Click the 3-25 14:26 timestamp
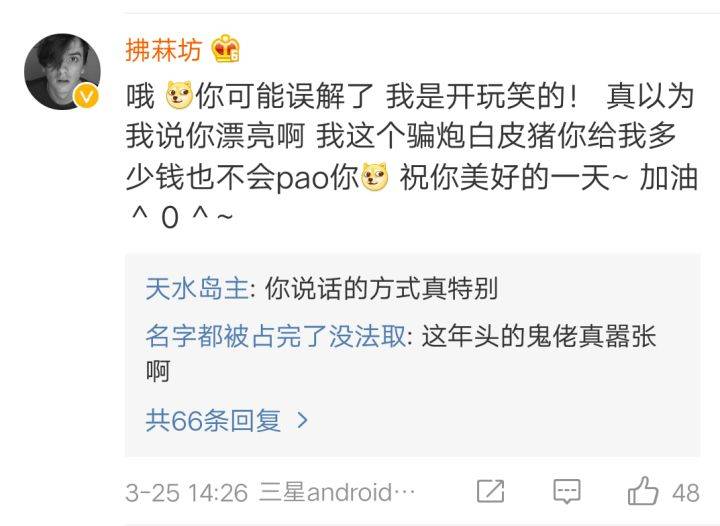This screenshot has width=720, height=526. click(x=186, y=493)
